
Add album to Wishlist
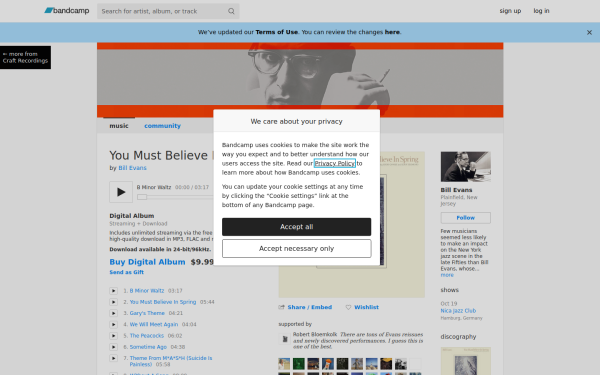tap(366, 307)
